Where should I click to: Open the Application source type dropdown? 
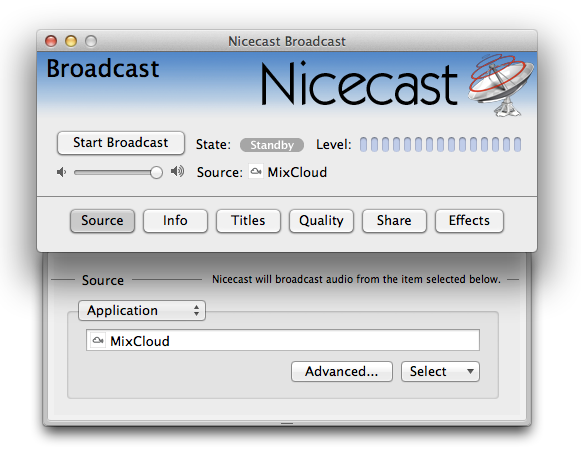(x=142, y=310)
